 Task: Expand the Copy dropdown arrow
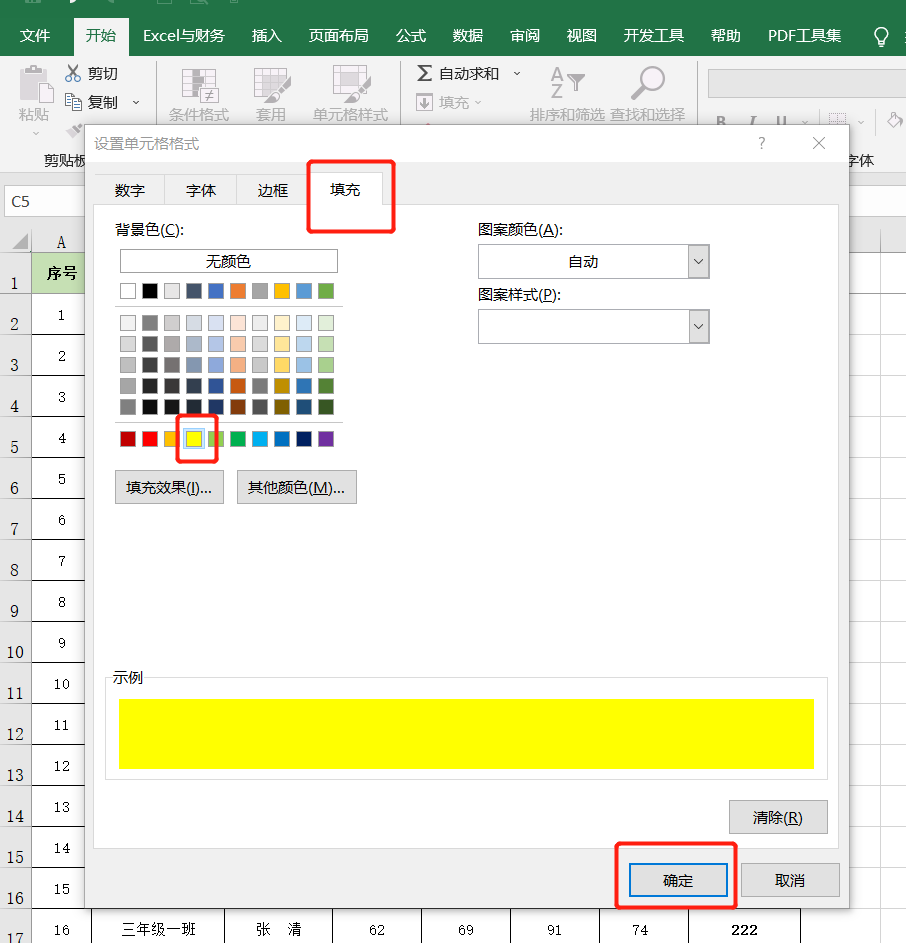(x=136, y=102)
